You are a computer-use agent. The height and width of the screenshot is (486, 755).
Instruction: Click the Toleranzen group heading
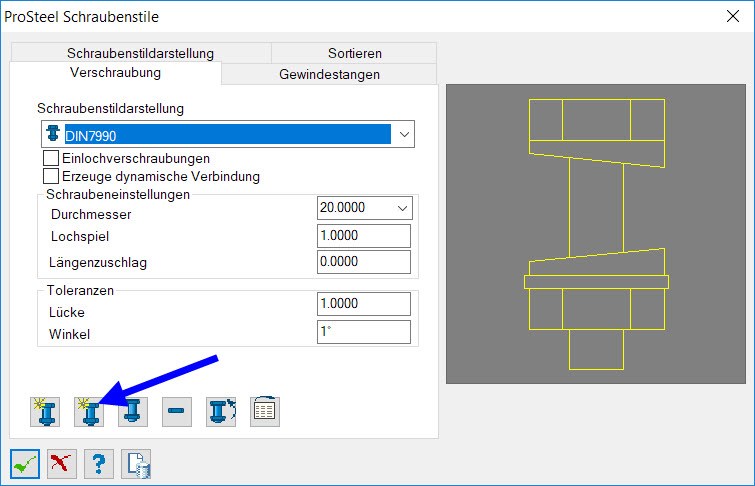(80, 290)
